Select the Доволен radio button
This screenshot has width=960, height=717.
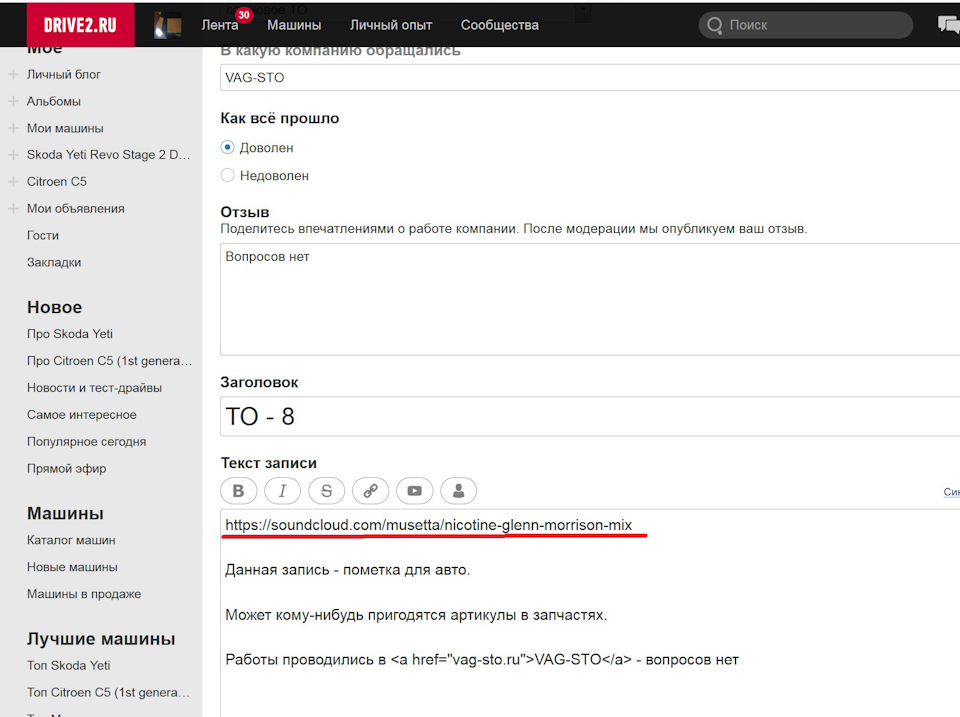pyautogui.click(x=227, y=148)
